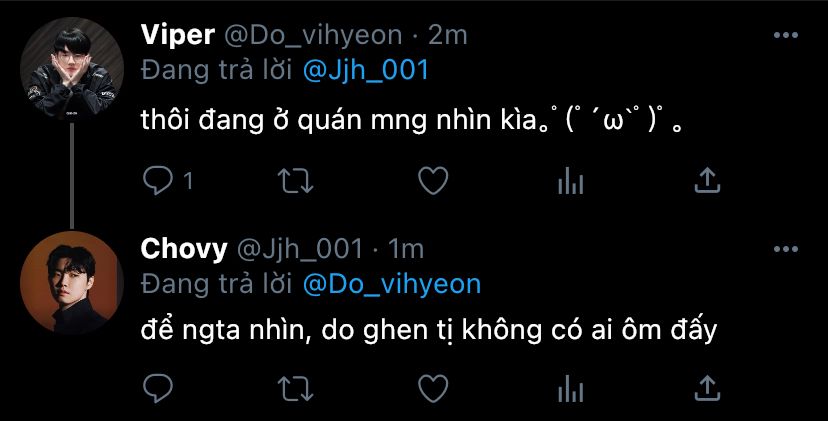
Task: Like Chovy's tweet with heart icon
Action: point(433,389)
